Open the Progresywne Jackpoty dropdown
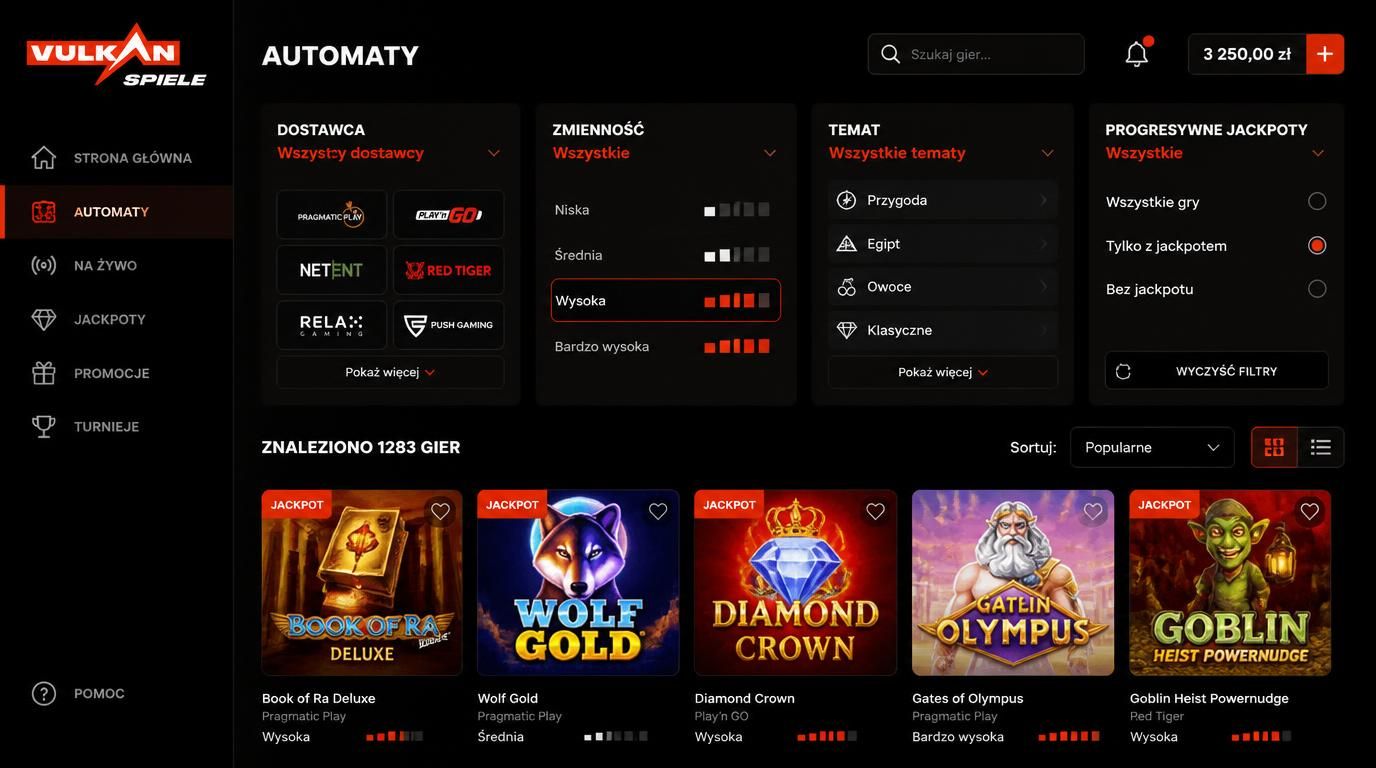Image resolution: width=1376 pixels, height=768 pixels. point(1216,153)
